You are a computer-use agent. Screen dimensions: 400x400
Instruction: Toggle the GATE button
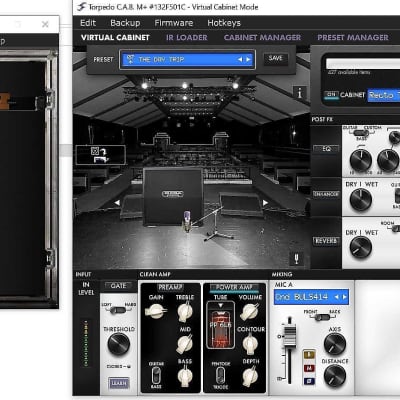[118, 286]
